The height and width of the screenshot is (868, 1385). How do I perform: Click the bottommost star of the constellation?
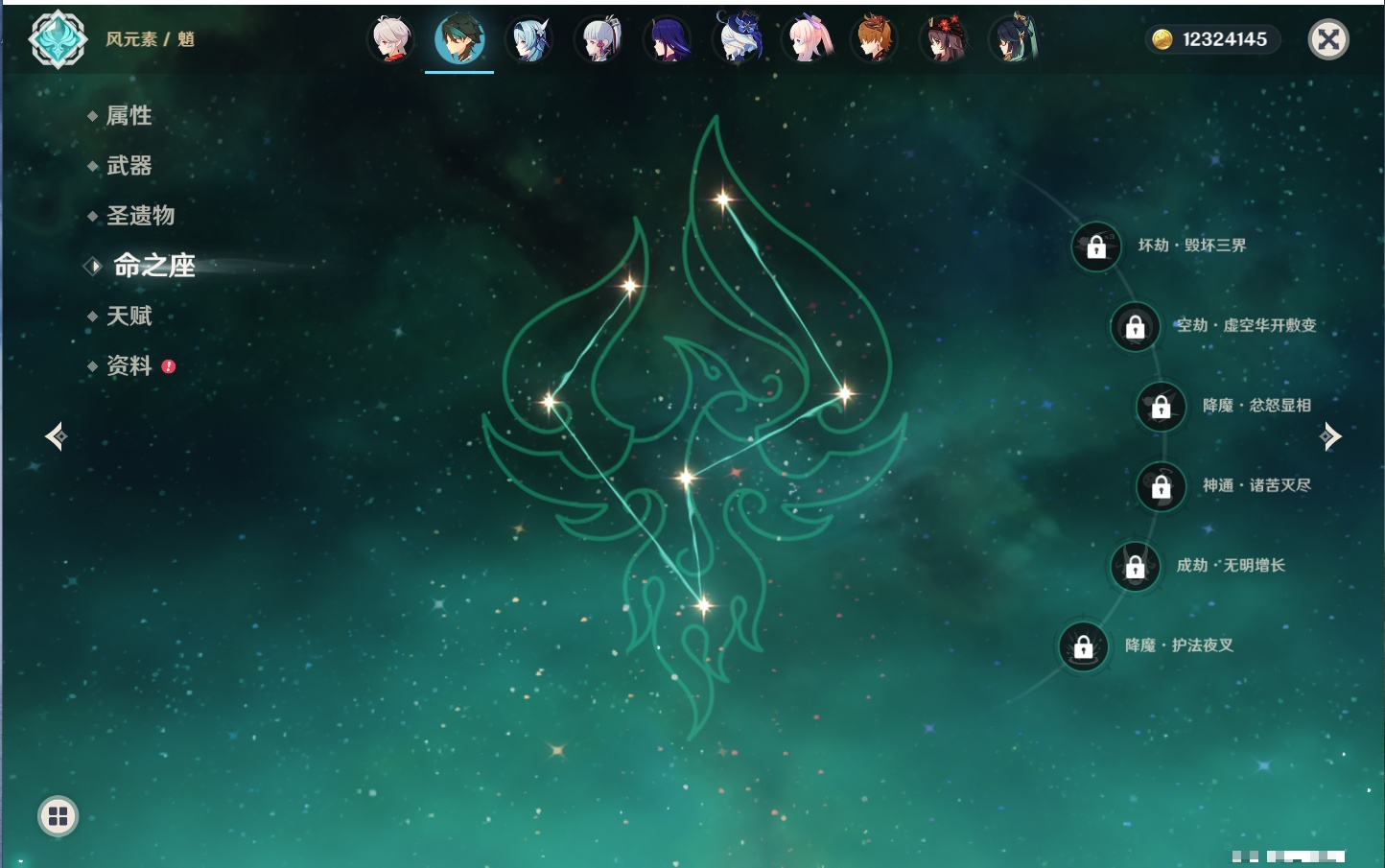[704, 605]
